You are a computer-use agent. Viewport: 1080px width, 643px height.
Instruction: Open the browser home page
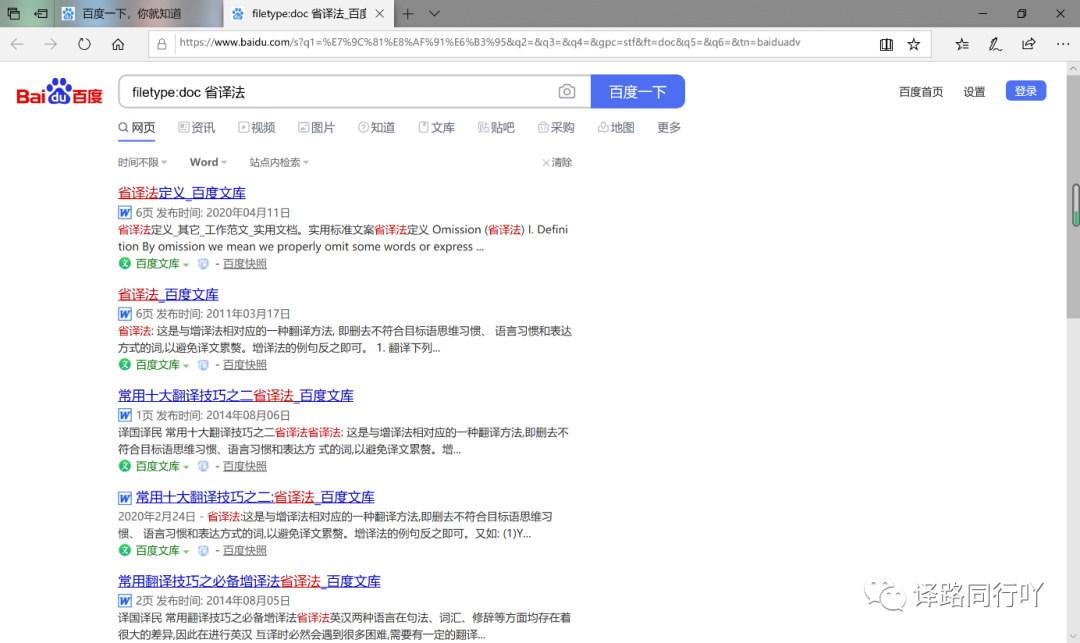[118, 44]
